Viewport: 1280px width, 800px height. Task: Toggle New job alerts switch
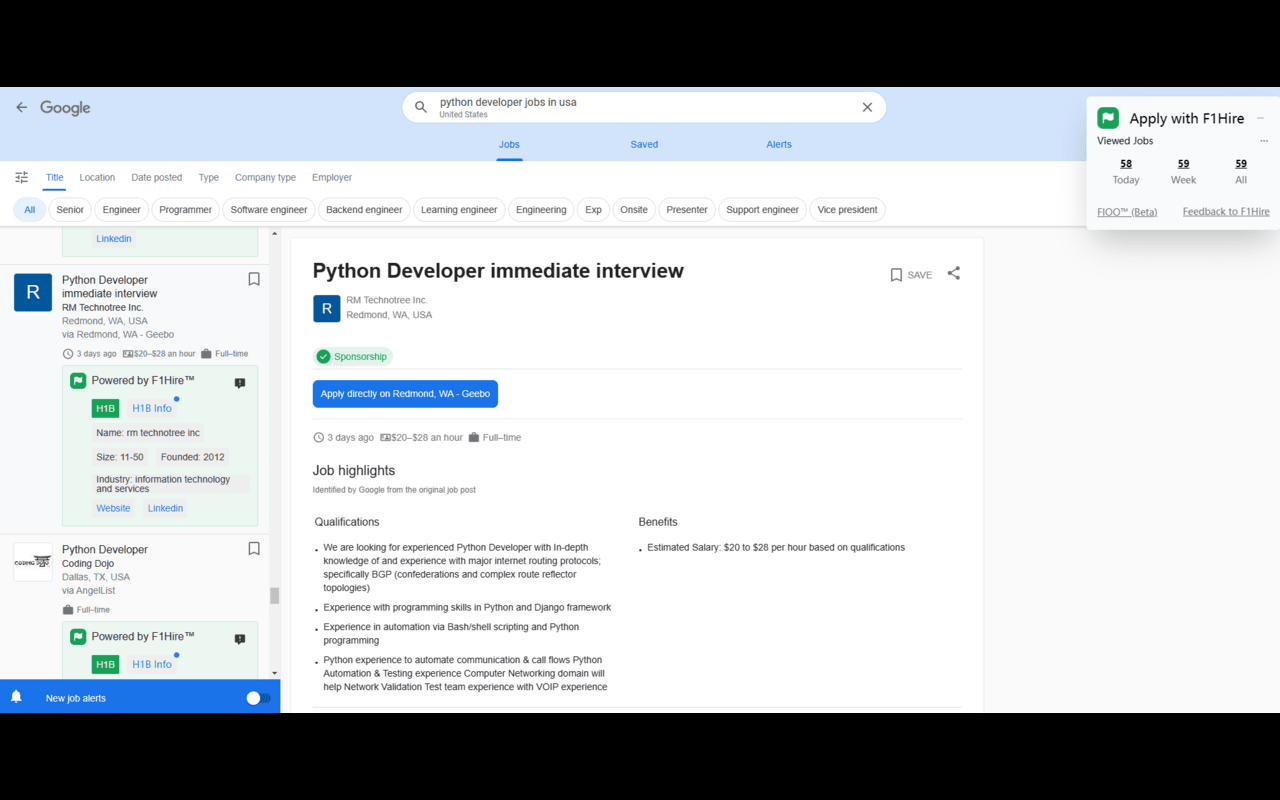click(258, 698)
